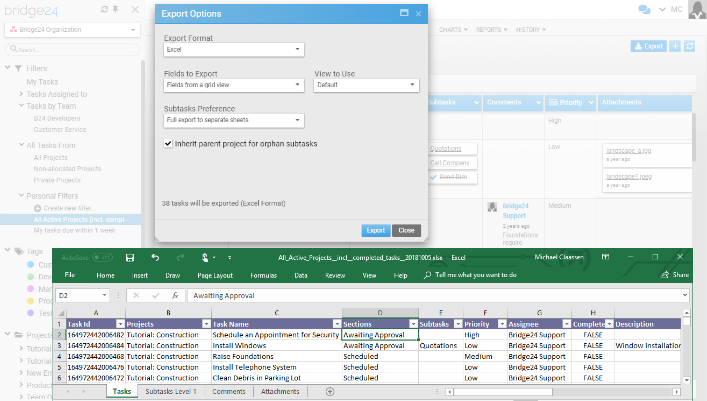Viewport: 707px width, 401px height.
Task: Open the Sections column filter dropdown
Action: point(413,324)
